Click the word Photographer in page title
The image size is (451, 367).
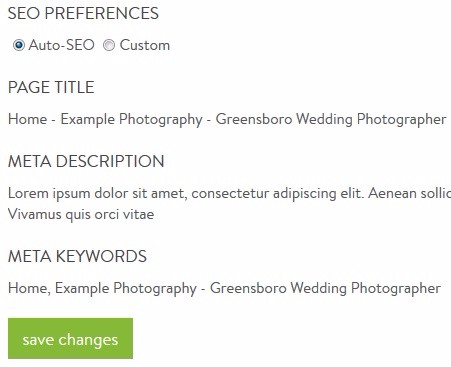point(401,120)
